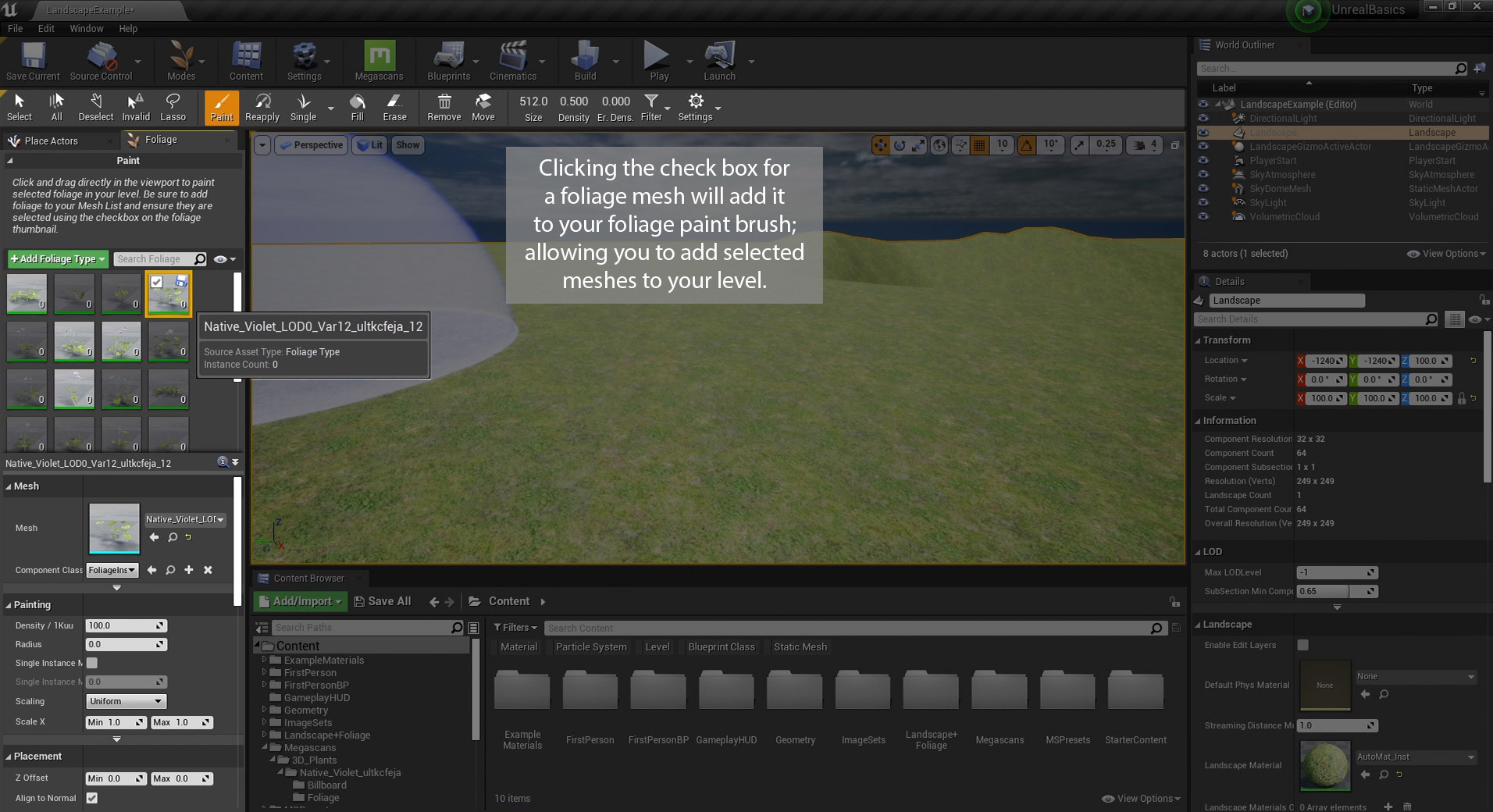The height and width of the screenshot is (812, 1493).
Task: Open the foliage brush Settings gear
Action: click(x=695, y=108)
